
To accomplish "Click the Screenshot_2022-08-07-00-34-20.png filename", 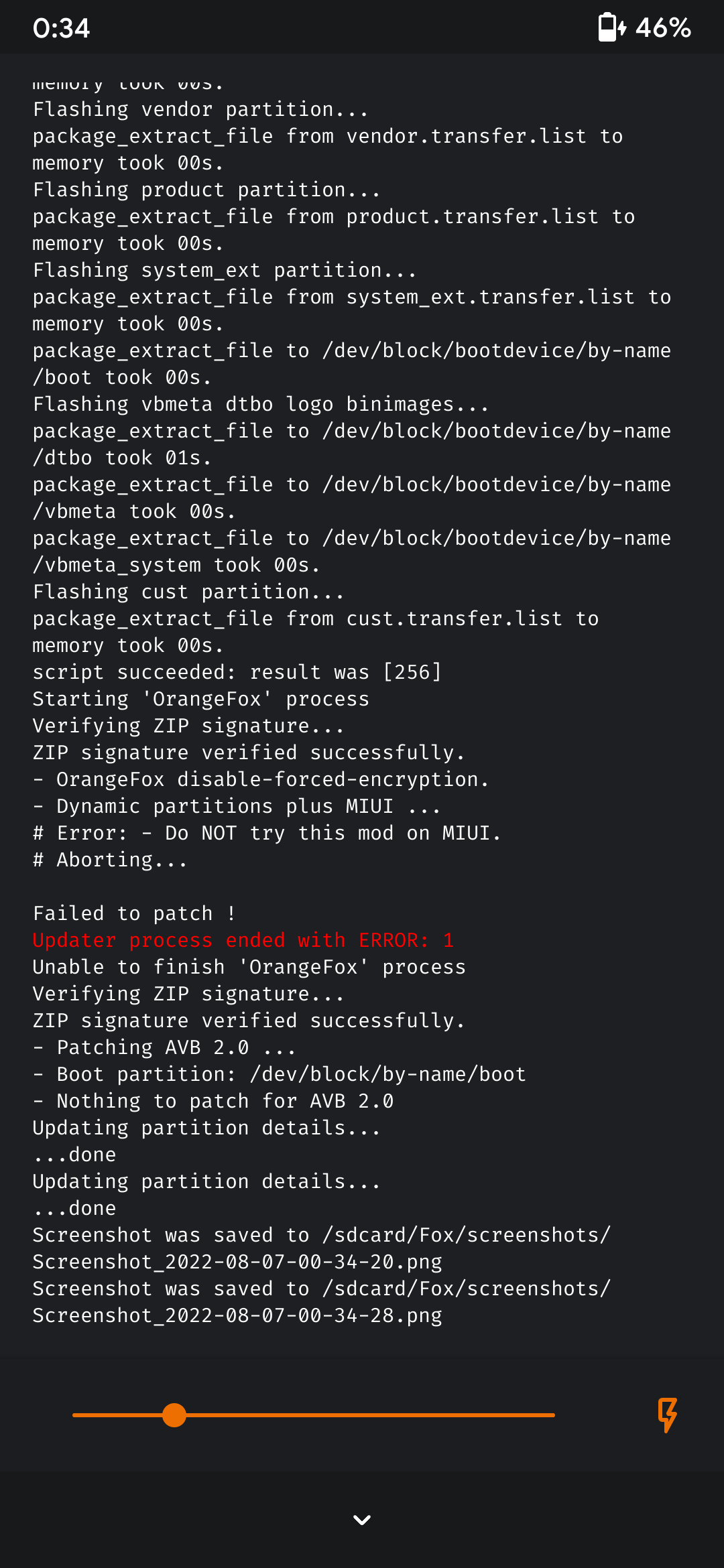I will tap(237, 1262).
